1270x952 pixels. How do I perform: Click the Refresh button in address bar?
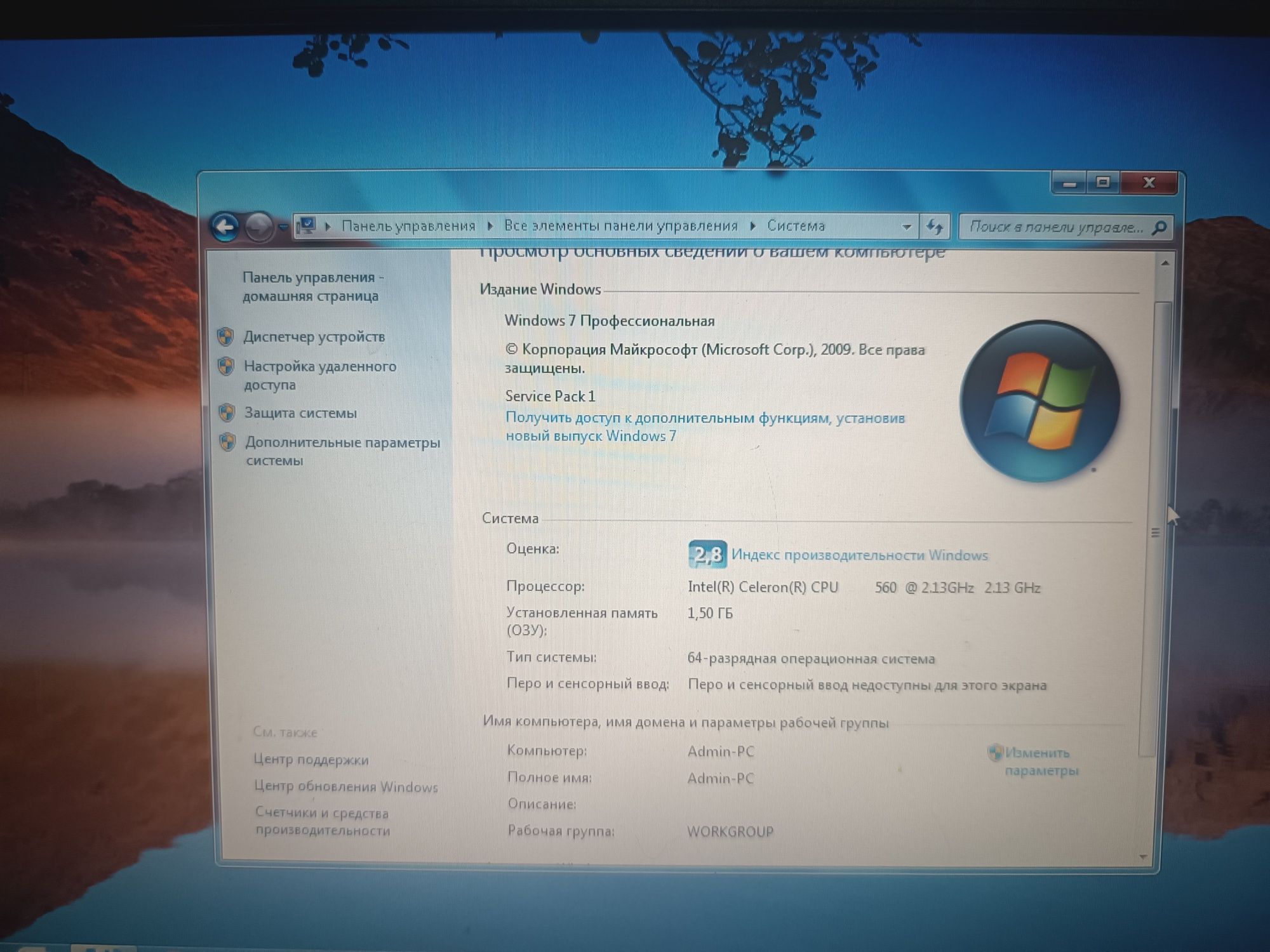(934, 227)
